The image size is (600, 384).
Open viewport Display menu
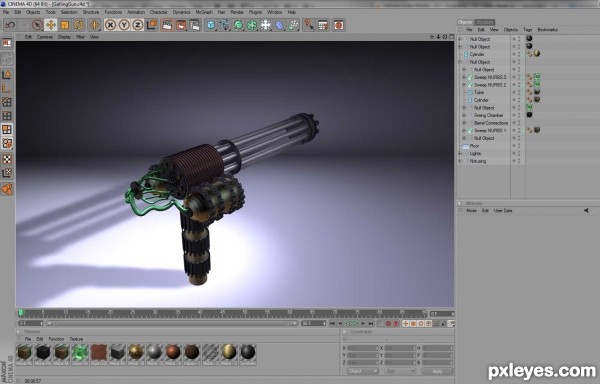point(64,37)
